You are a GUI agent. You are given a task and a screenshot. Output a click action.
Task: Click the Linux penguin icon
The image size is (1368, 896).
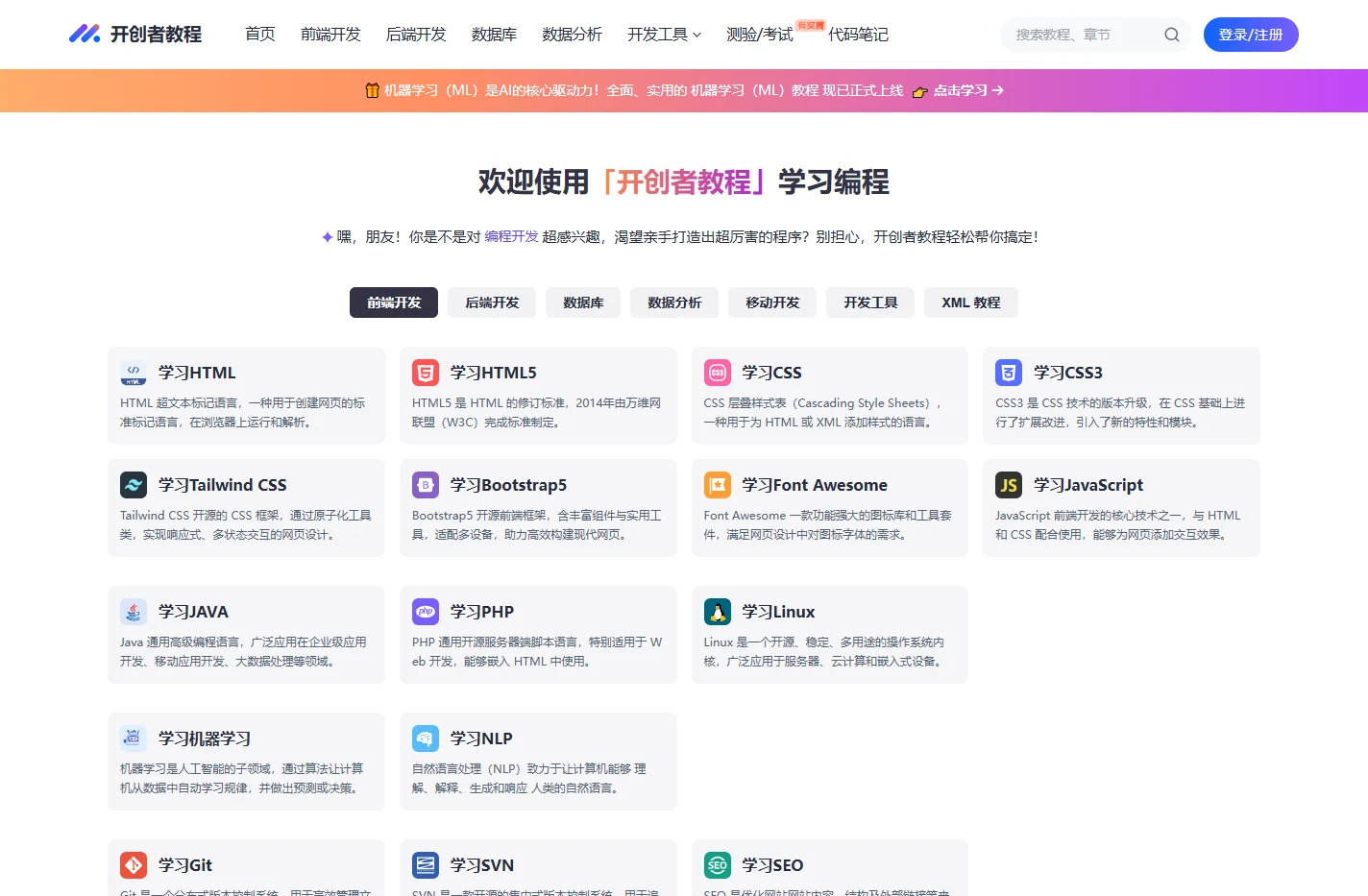(718, 612)
